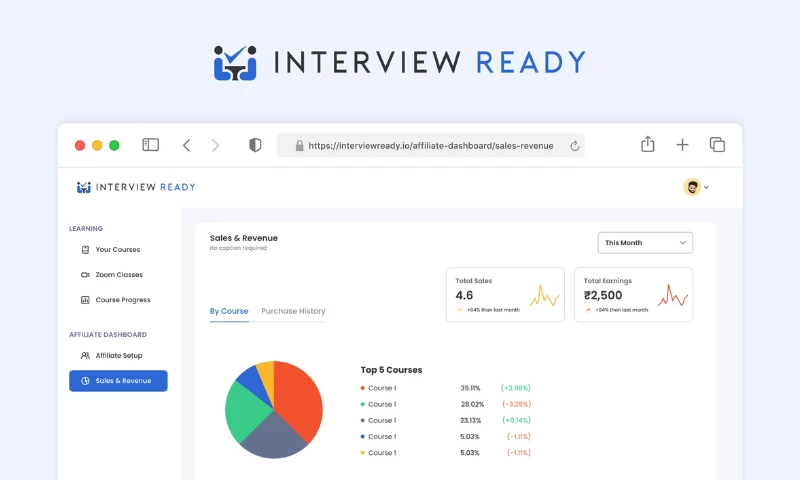Go back using the browser back arrow
800x480 pixels.
186,145
